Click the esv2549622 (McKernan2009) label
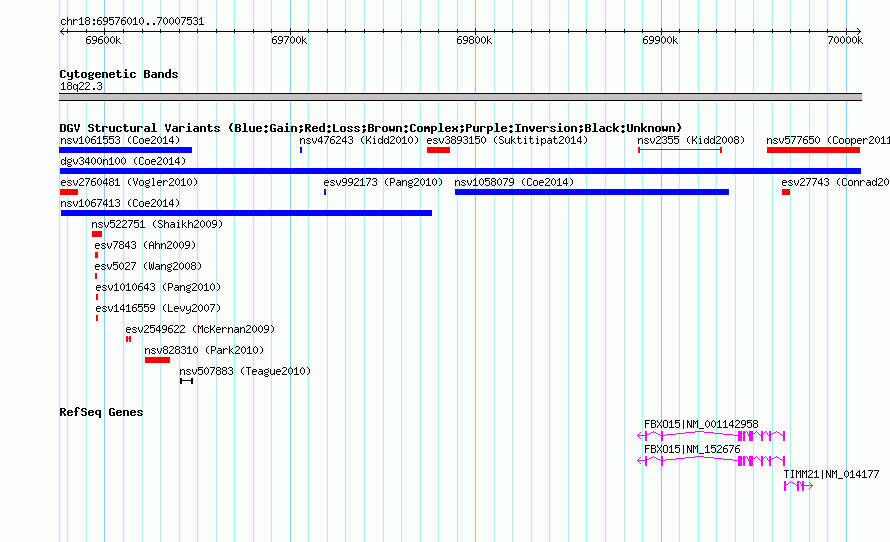This screenshot has width=890, height=542. tap(200, 329)
